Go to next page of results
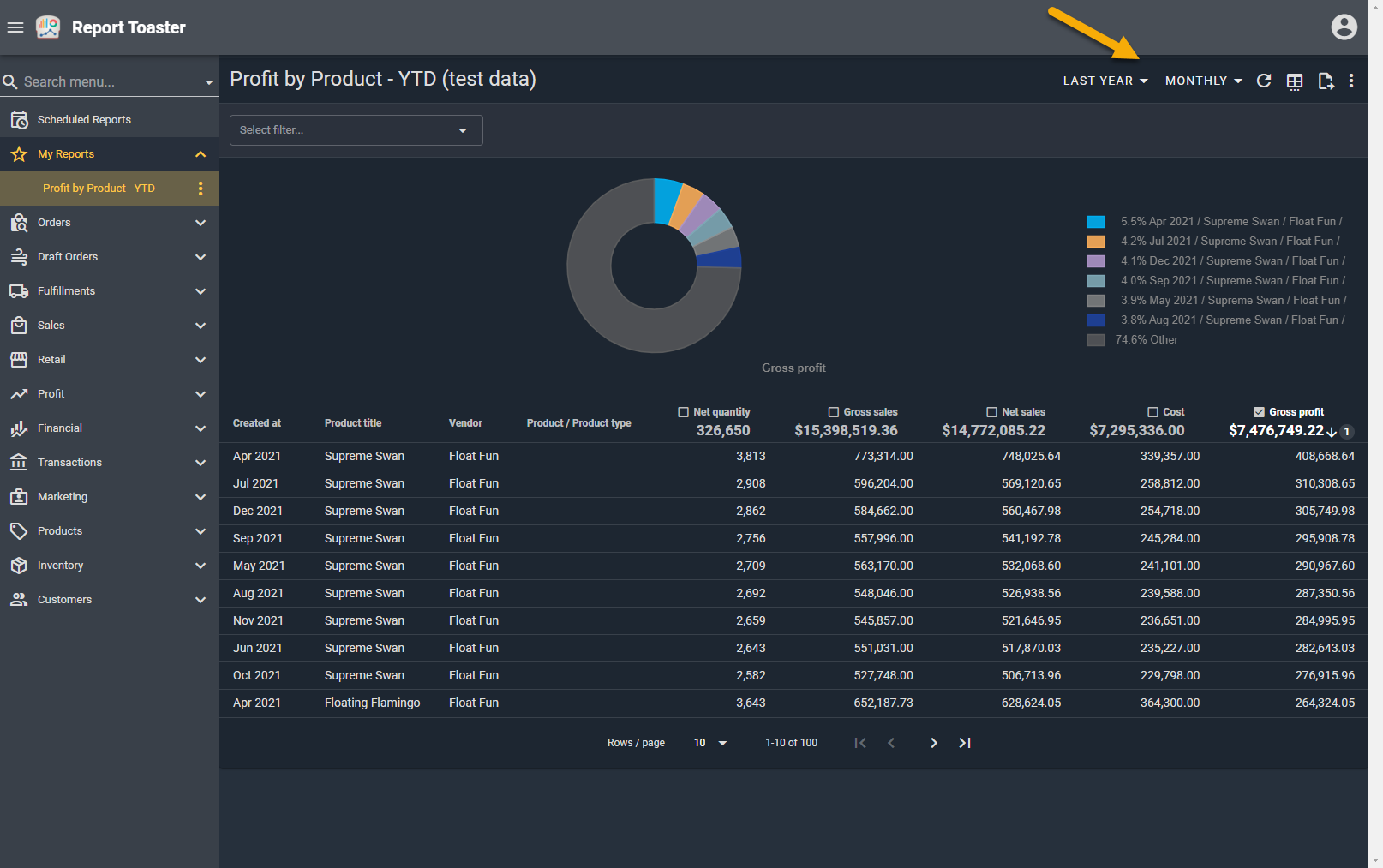Viewport: 1383px width, 868px height. click(933, 743)
